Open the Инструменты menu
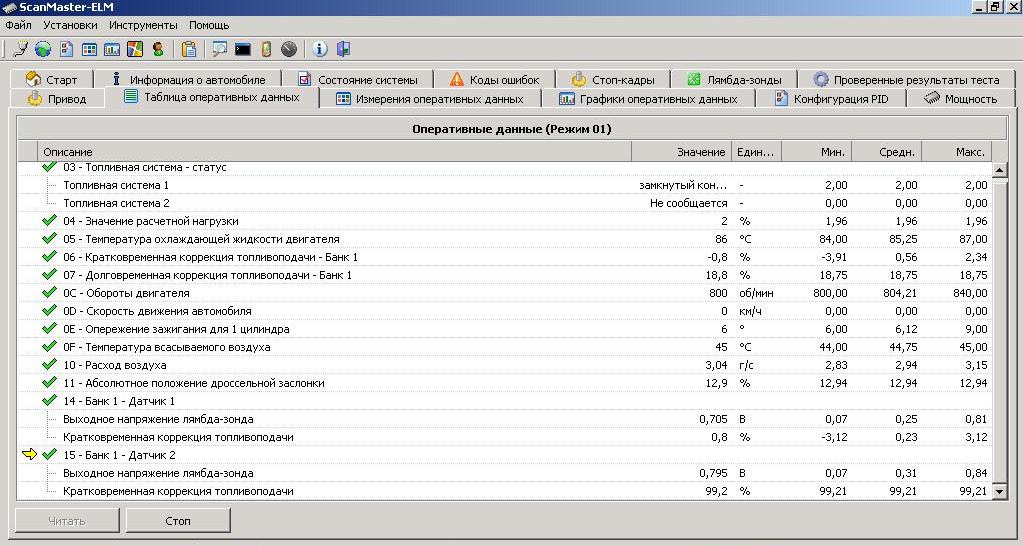Image resolution: width=1023 pixels, height=546 pixels. point(143,24)
